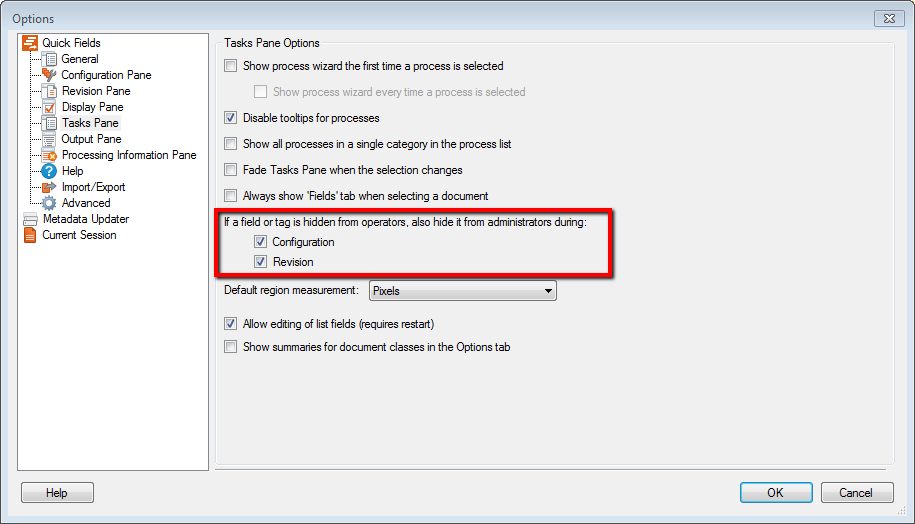Select the Import/Export arrow icon
Image resolution: width=915 pixels, height=524 pixels.
click(50, 187)
